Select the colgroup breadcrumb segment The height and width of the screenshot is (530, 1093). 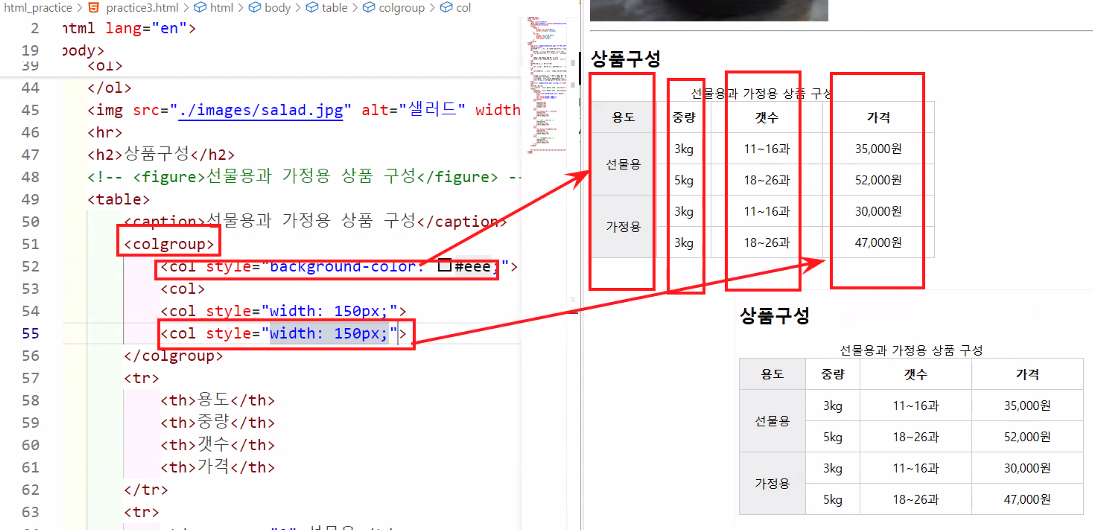pos(403,9)
